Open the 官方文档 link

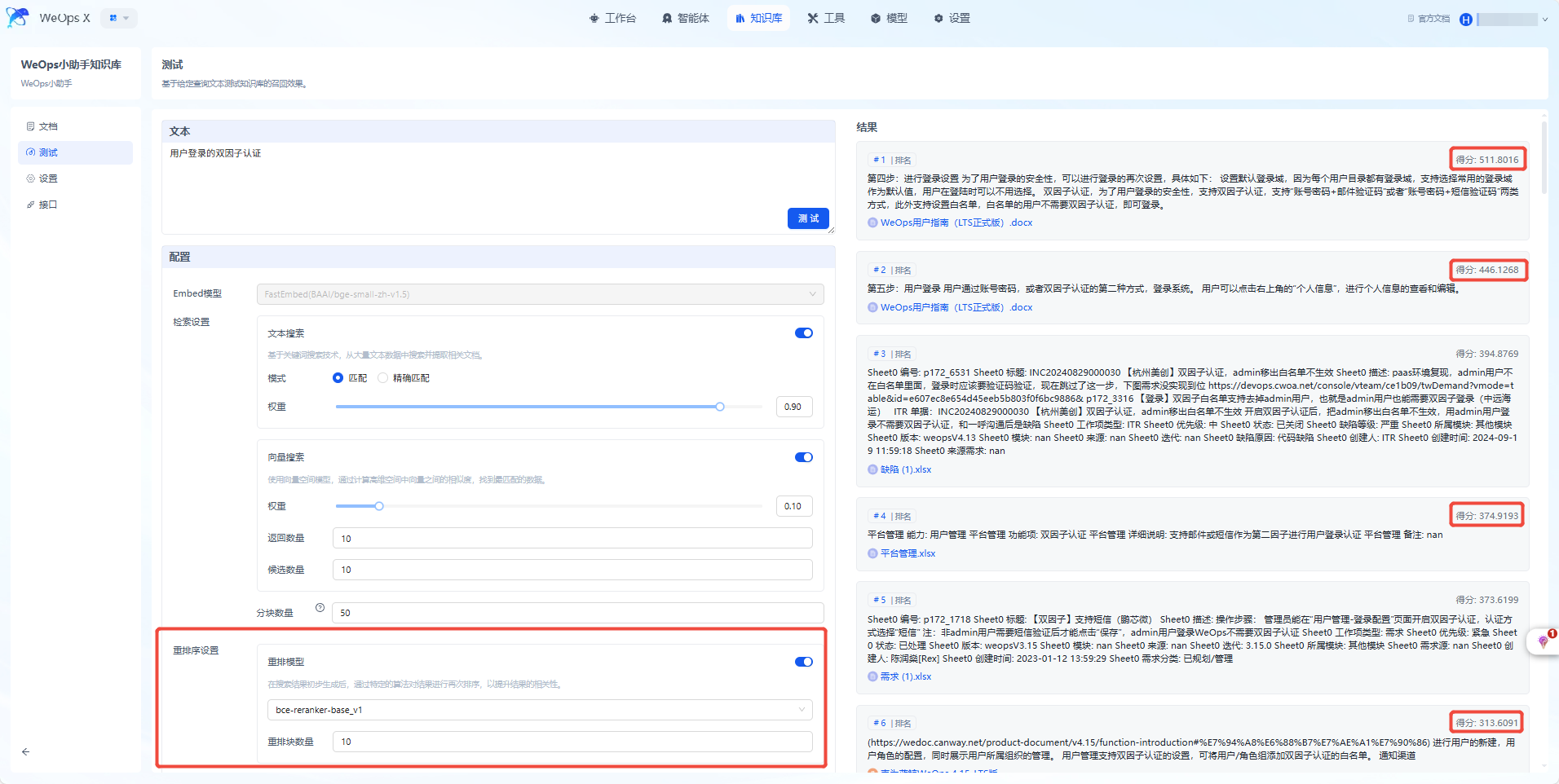pyautogui.click(x=1429, y=19)
